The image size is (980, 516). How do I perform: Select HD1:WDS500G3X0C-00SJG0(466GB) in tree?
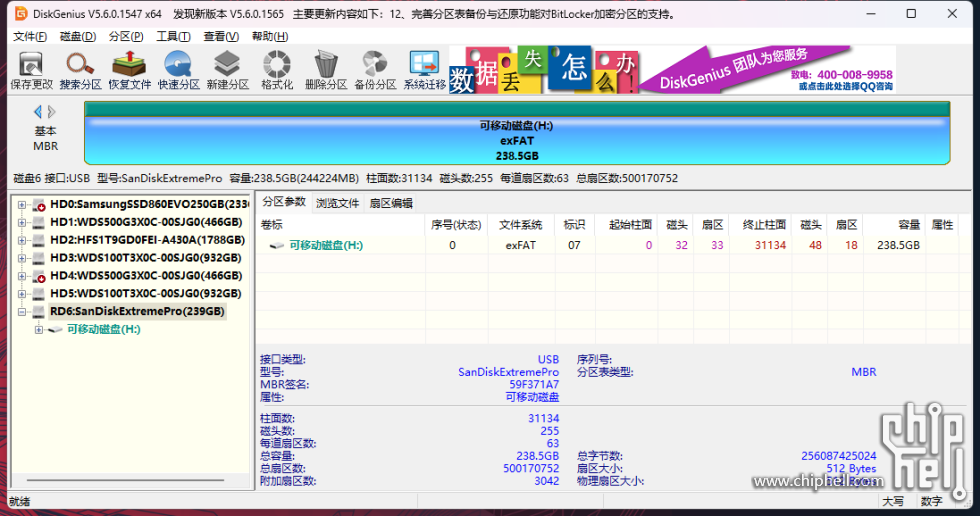[x=146, y=222]
